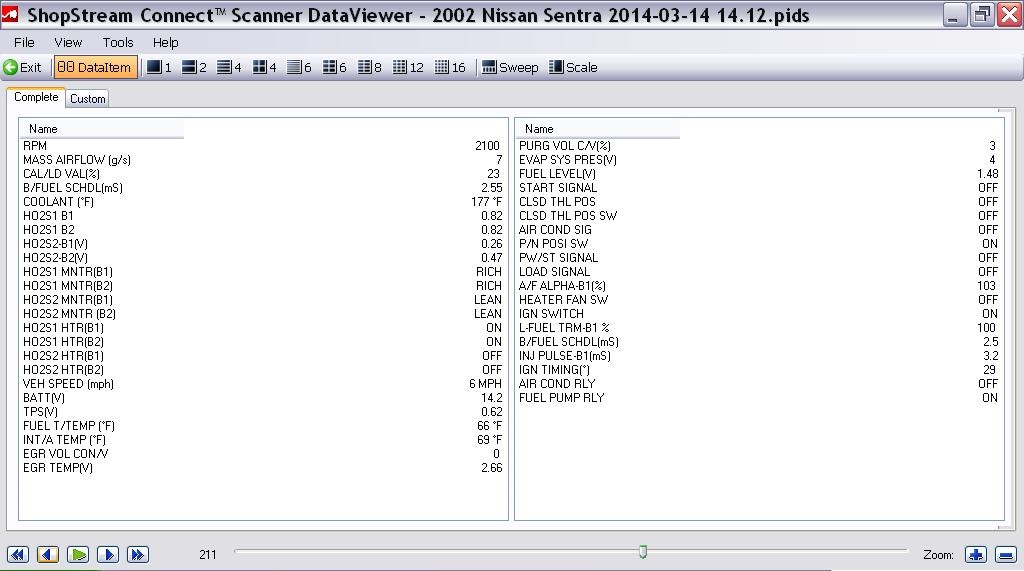
Task: Select the CAL/LD VAL(%) row
Action: pos(263,174)
